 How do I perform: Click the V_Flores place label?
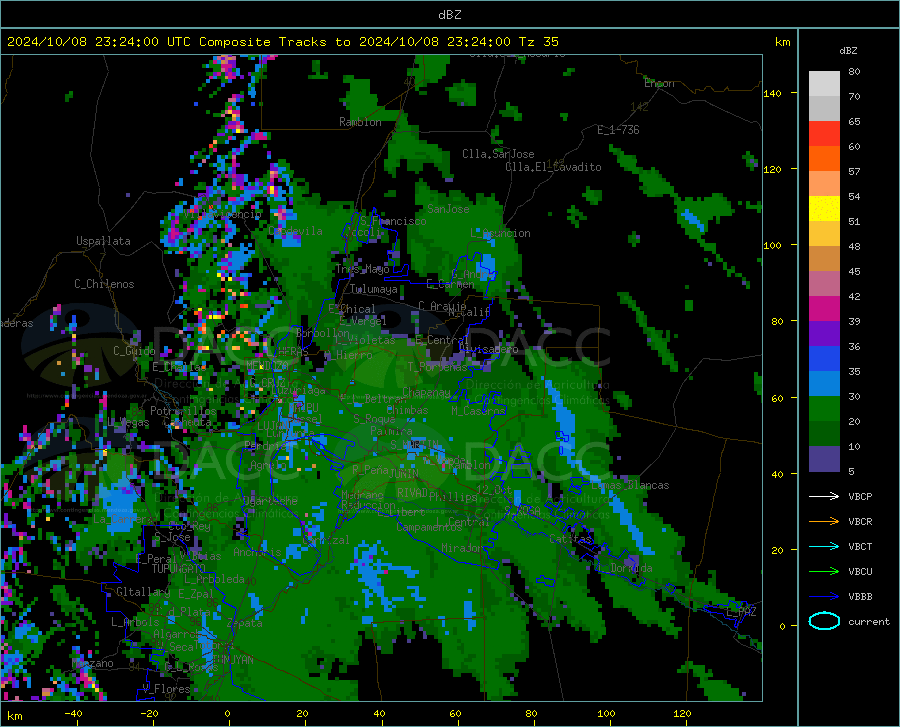click(x=166, y=689)
